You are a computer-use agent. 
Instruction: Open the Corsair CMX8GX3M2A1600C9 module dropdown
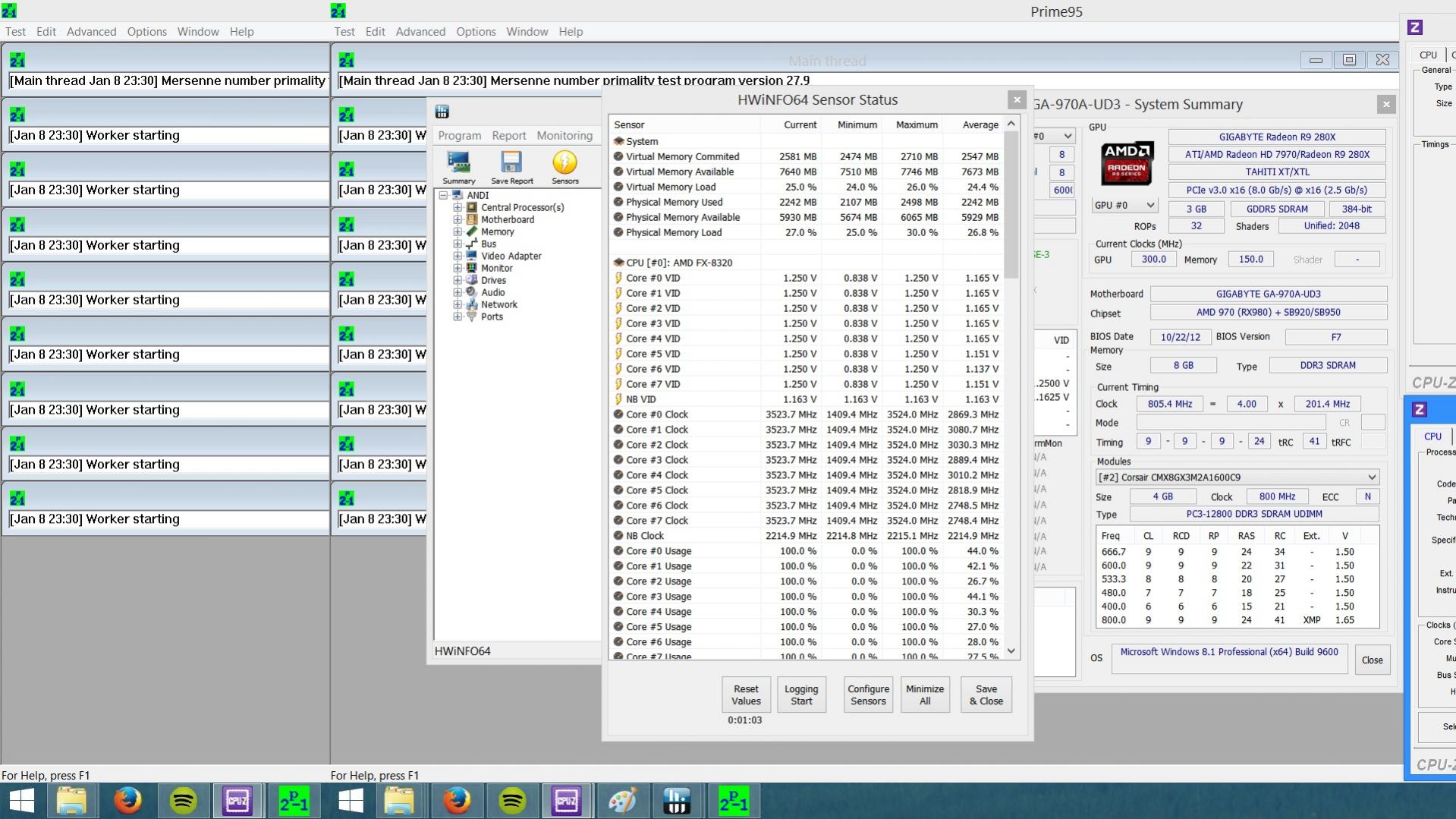(x=1237, y=477)
